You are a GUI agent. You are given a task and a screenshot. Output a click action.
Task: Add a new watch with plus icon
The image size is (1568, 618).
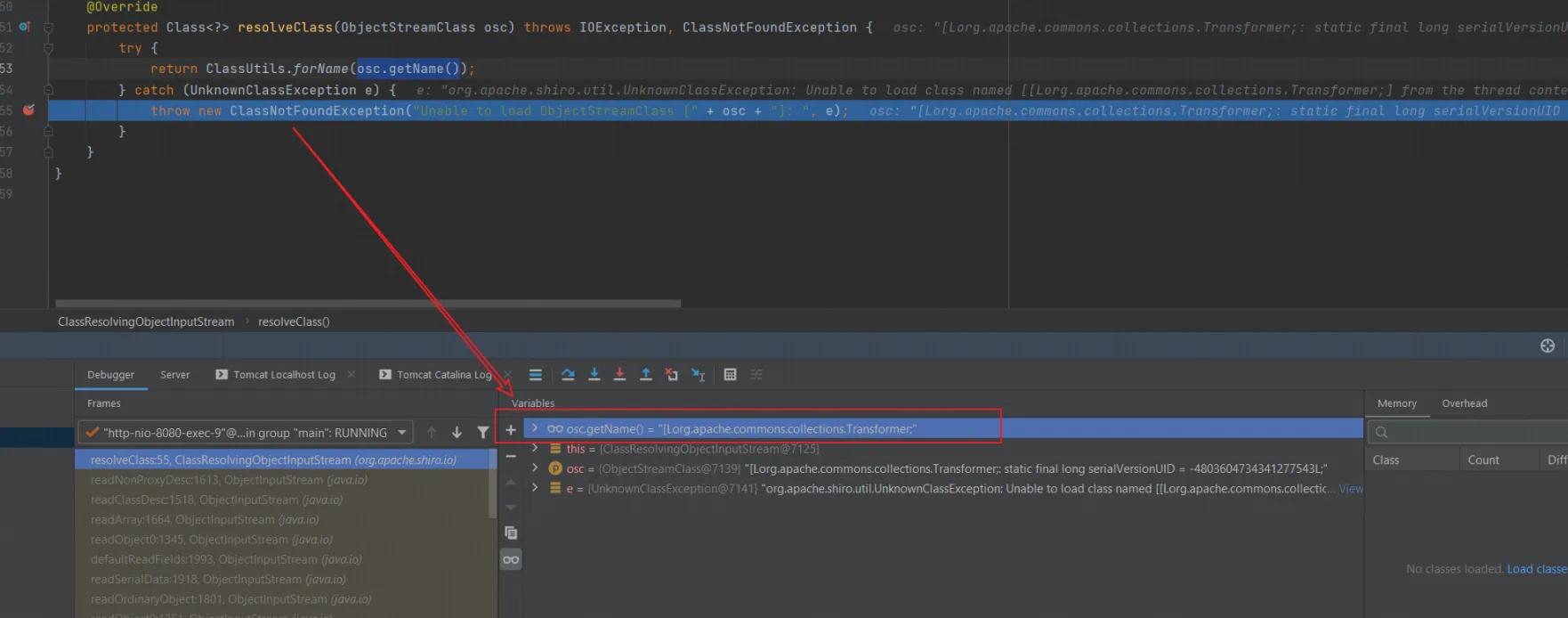511,430
